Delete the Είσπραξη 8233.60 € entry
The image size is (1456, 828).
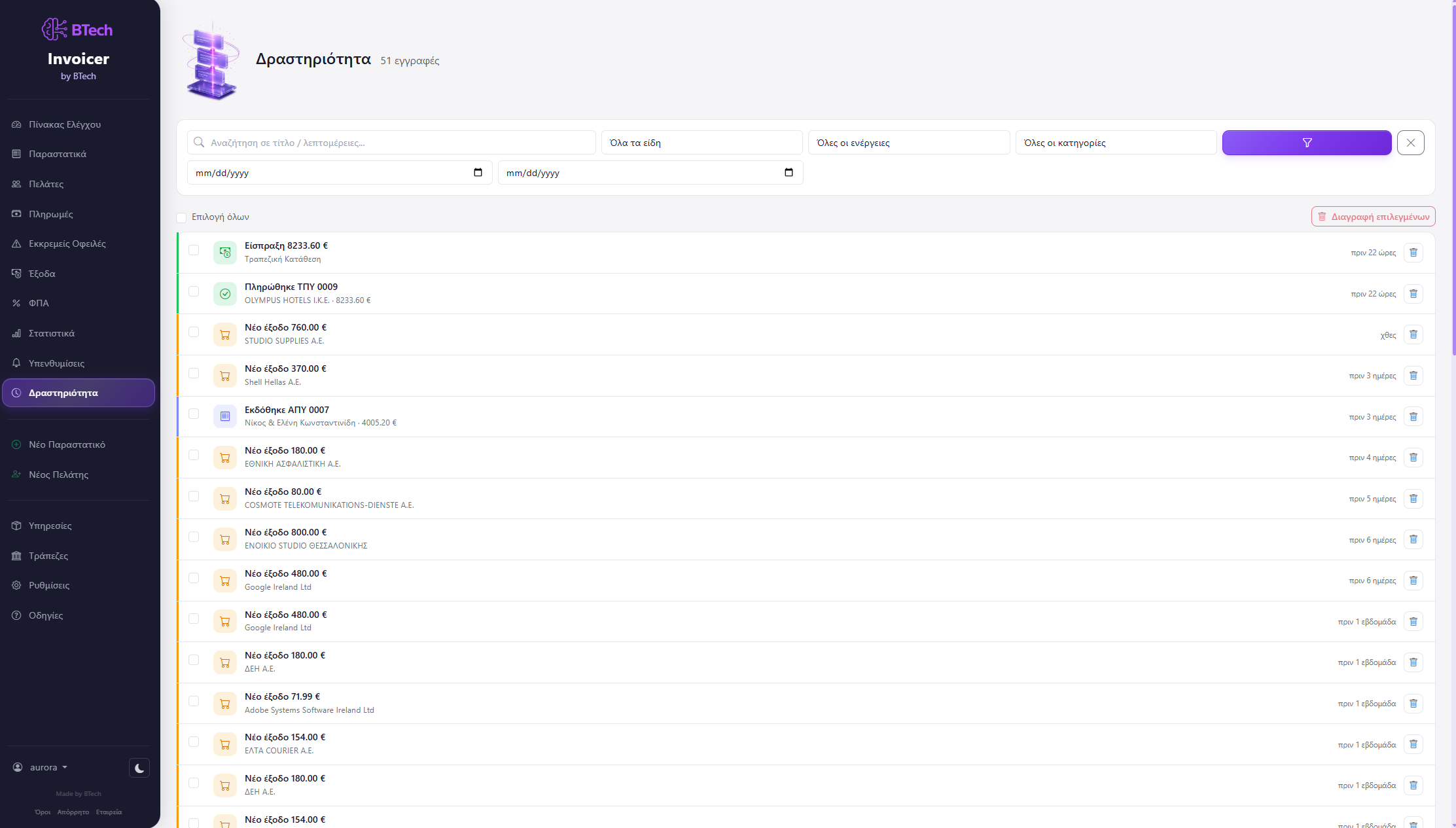pyautogui.click(x=1413, y=253)
